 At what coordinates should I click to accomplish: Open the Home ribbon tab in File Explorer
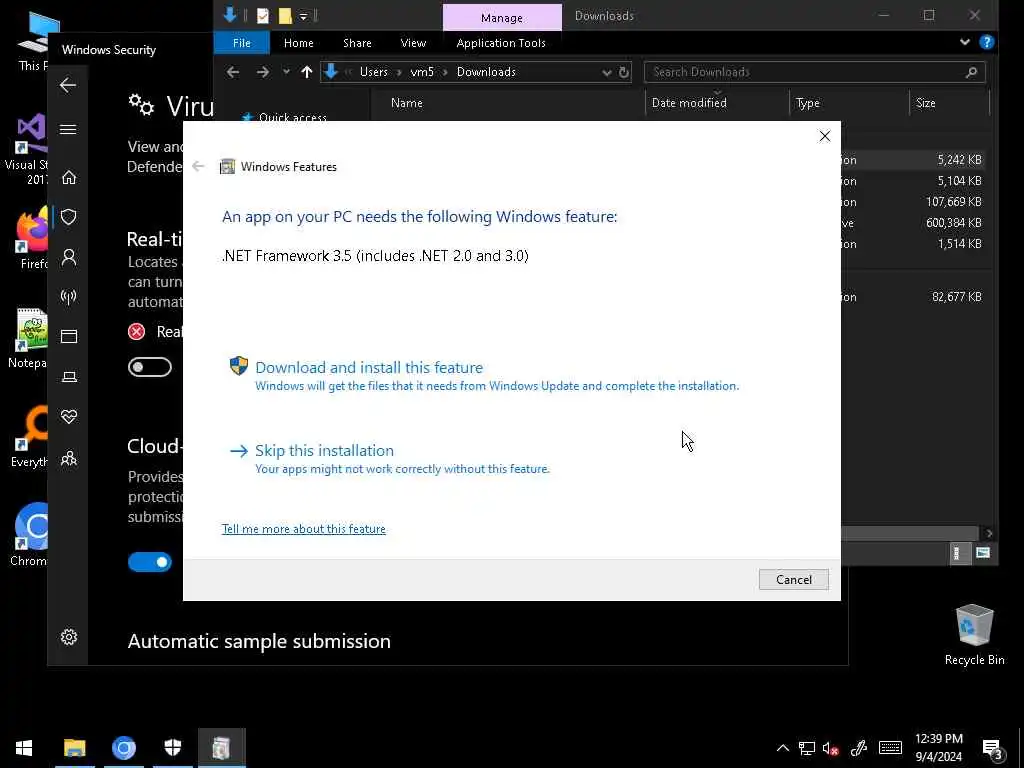298,43
